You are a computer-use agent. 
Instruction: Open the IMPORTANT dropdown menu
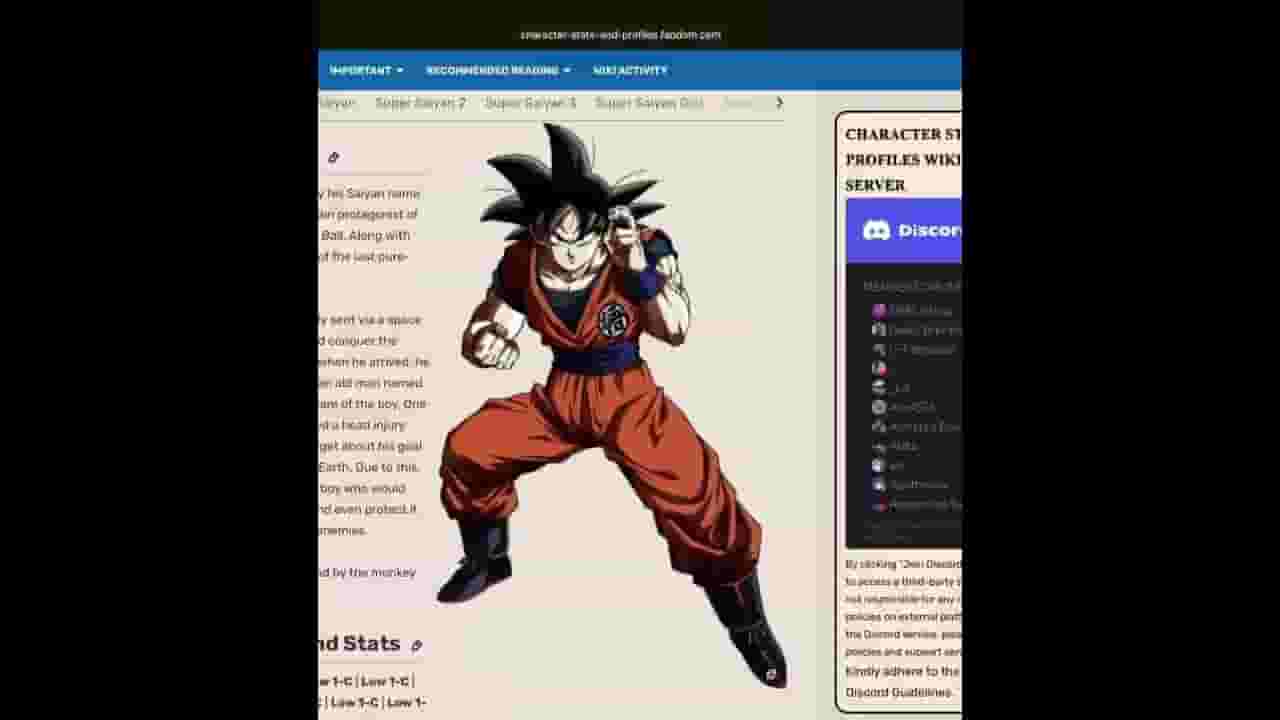(x=366, y=71)
